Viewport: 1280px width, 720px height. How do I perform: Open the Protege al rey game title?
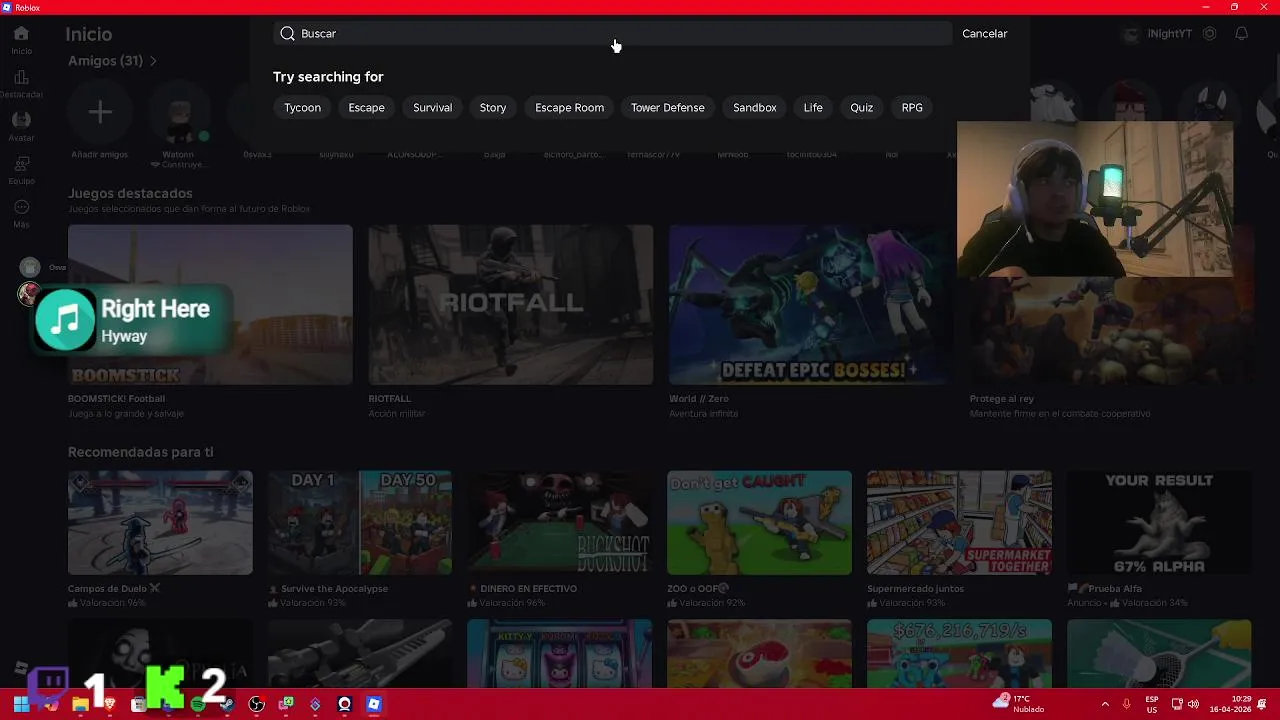(x=1001, y=399)
